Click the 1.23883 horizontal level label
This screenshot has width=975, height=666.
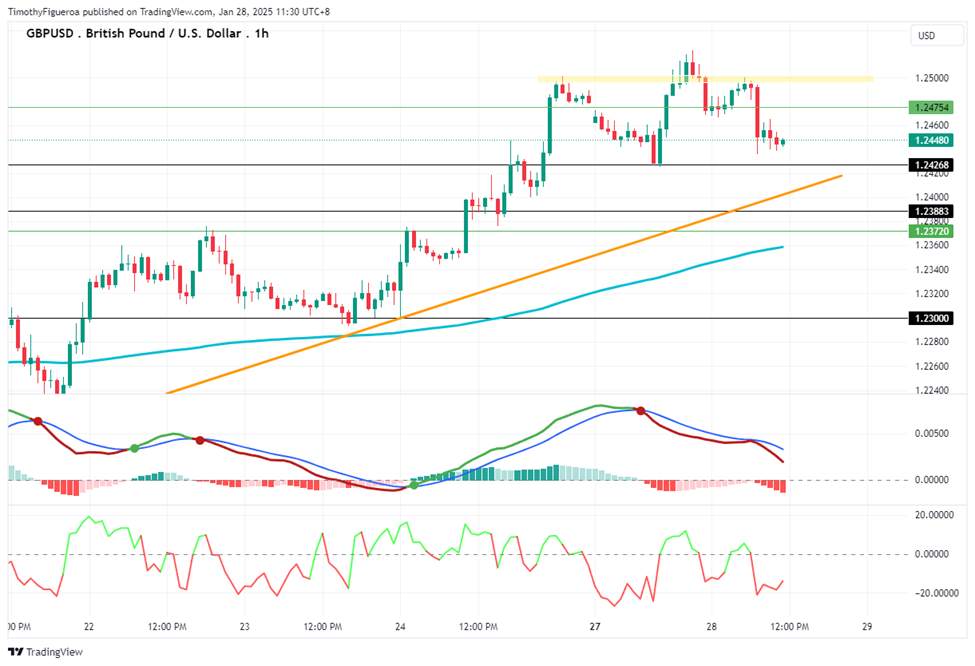(x=930, y=211)
